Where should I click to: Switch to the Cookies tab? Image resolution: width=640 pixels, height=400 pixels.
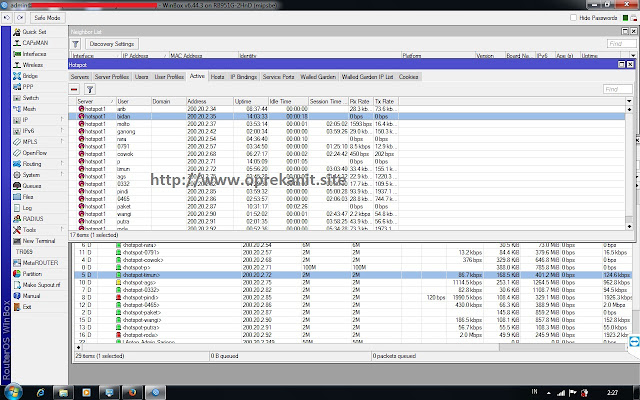409,77
